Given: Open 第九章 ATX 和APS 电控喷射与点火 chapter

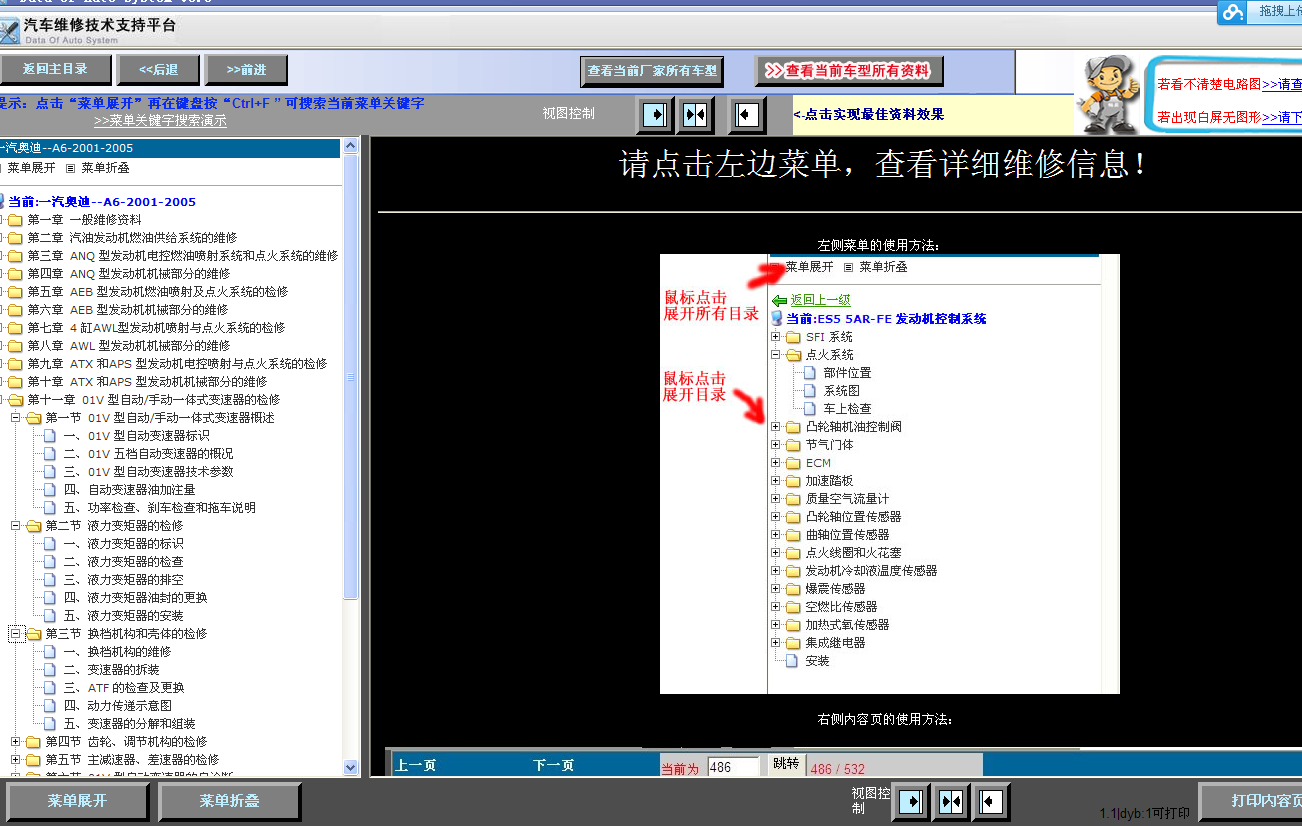Looking at the screenshot, I should click(177, 364).
